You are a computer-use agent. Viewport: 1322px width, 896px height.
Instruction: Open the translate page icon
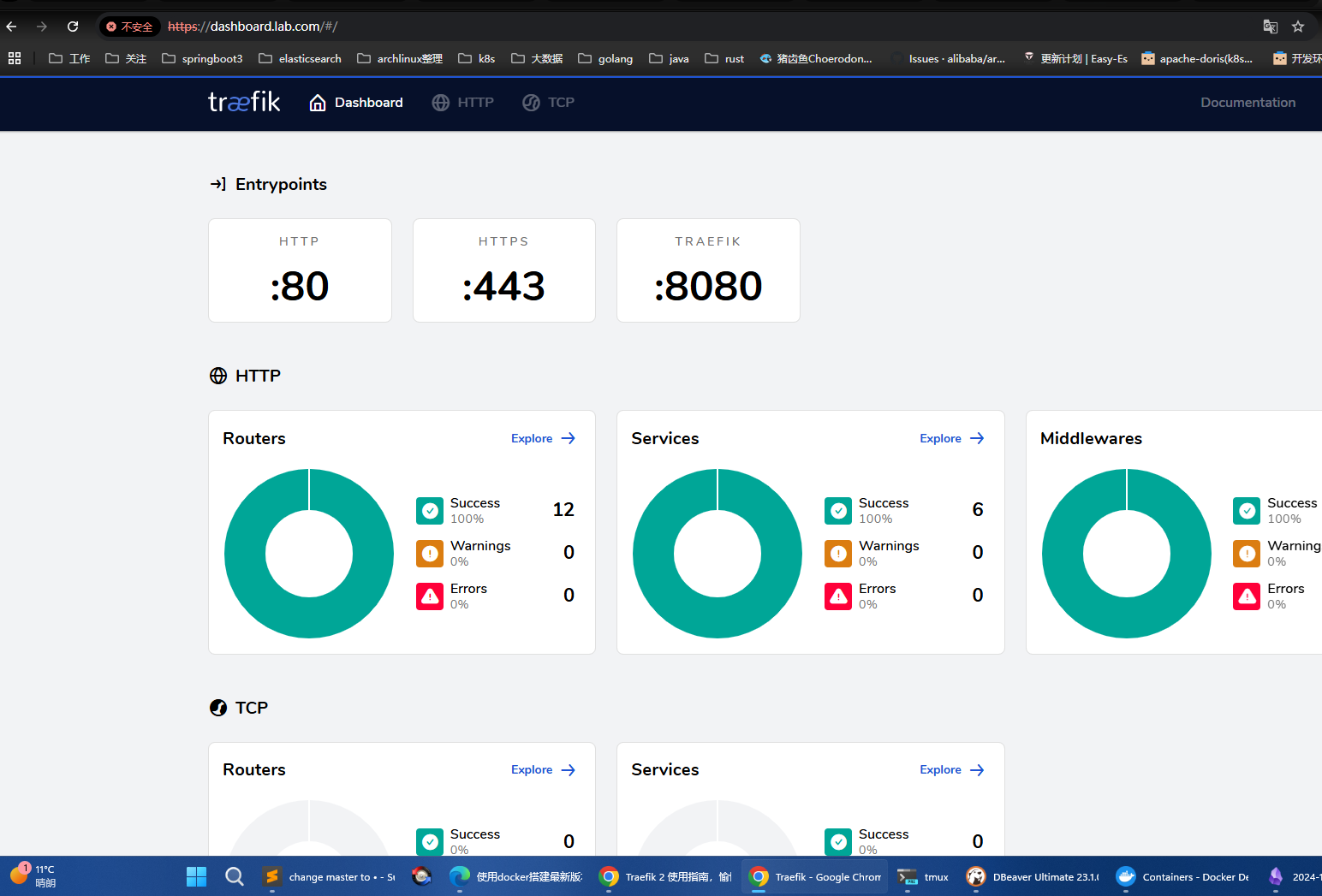(x=1271, y=27)
